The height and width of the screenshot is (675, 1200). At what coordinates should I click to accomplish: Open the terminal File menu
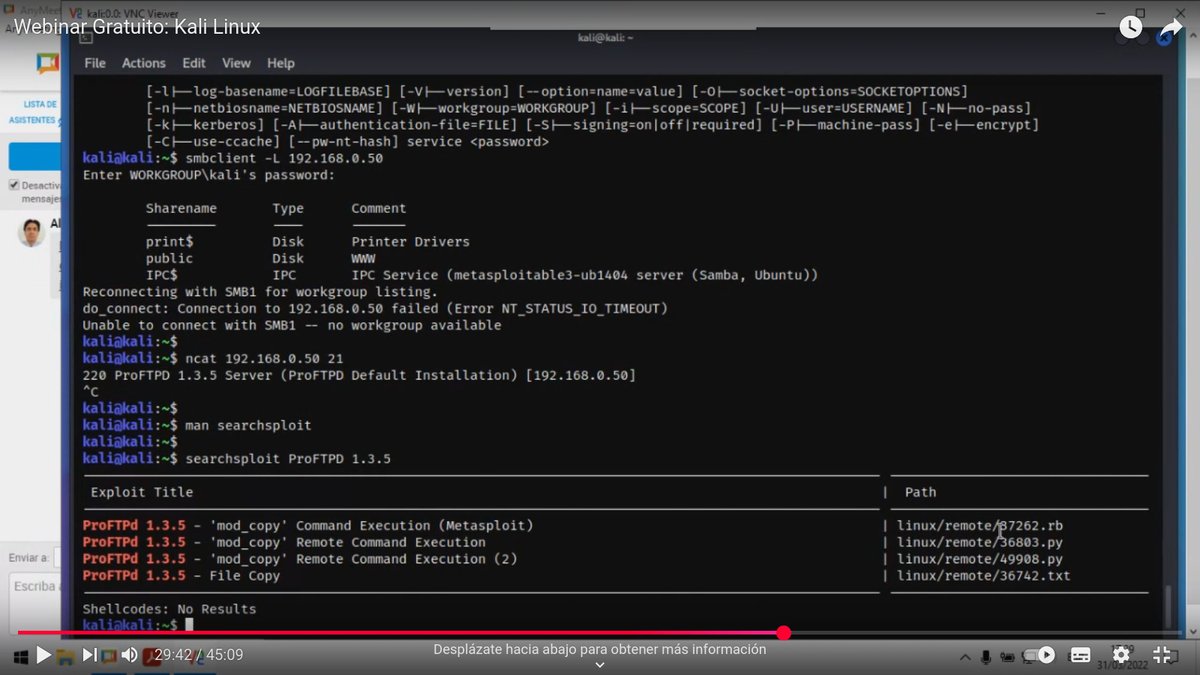coord(95,63)
